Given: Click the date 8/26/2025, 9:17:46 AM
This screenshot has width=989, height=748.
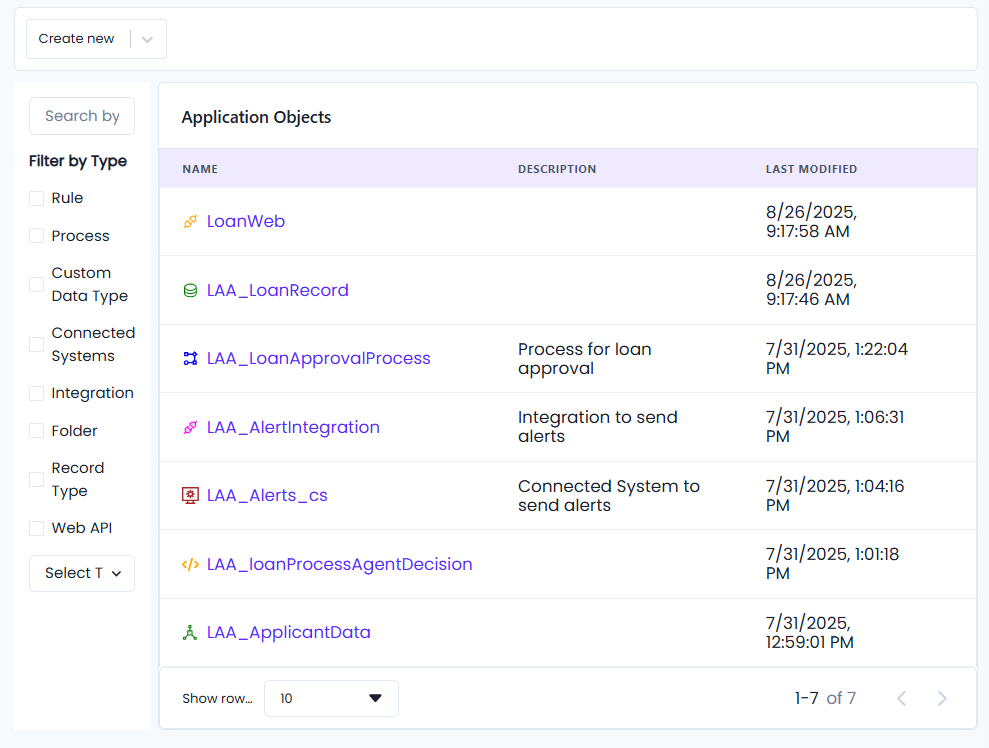Looking at the screenshot, I should coord(811,290).
